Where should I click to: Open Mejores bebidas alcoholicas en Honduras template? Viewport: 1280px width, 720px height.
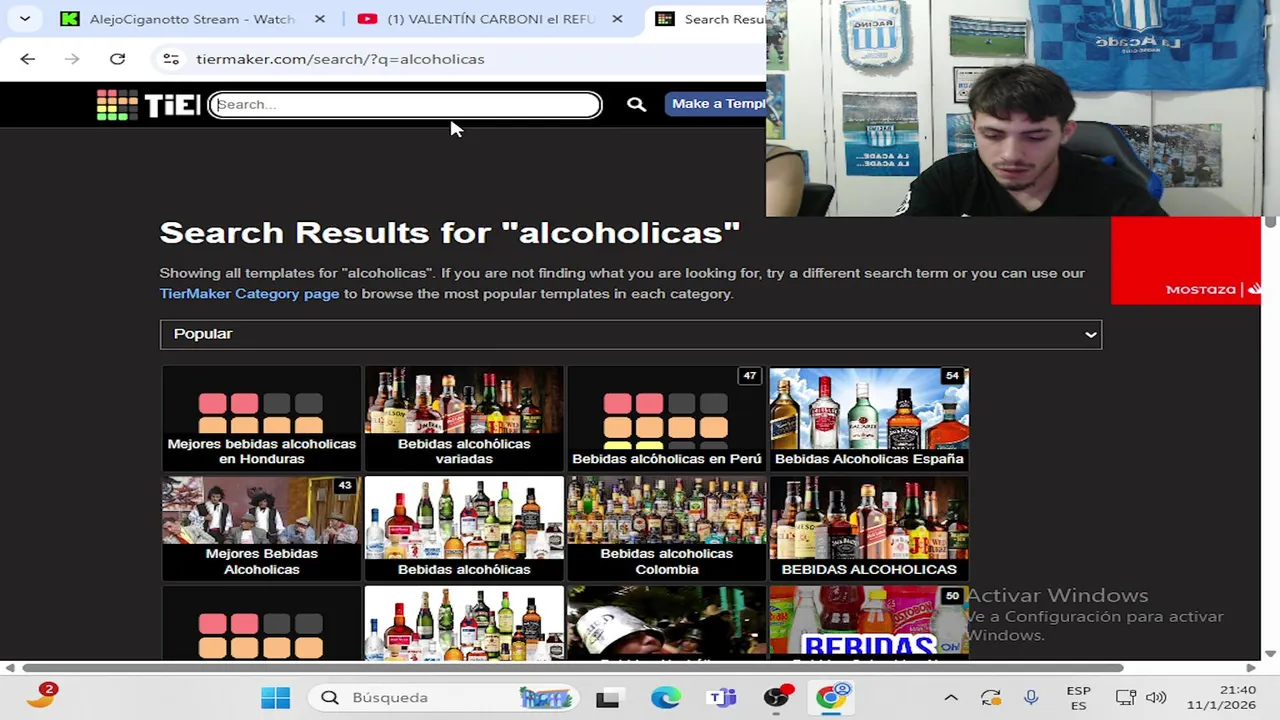(x=261, y=418)
